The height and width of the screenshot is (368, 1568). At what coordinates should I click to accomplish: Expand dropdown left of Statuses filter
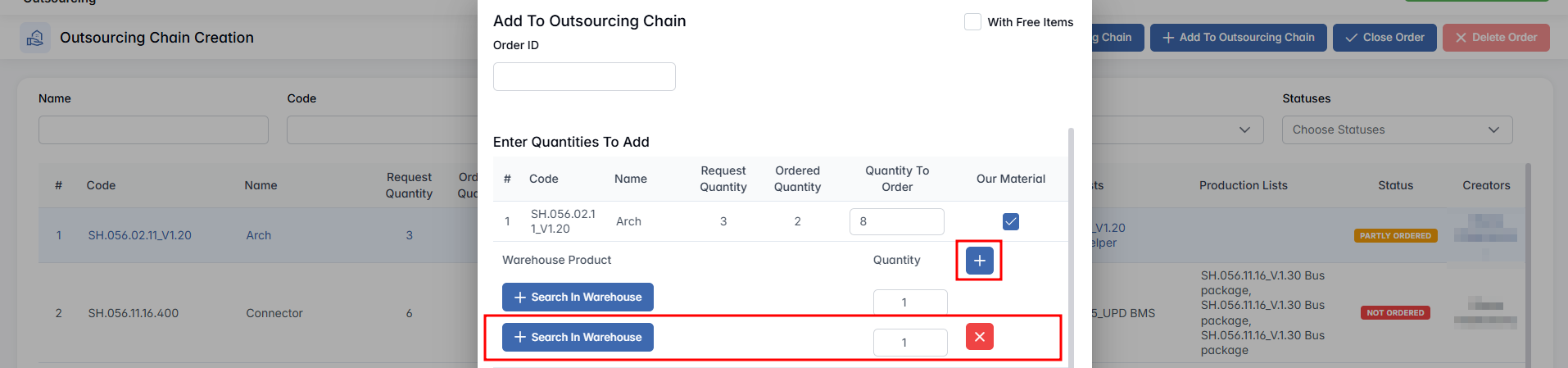[1244, 129]
